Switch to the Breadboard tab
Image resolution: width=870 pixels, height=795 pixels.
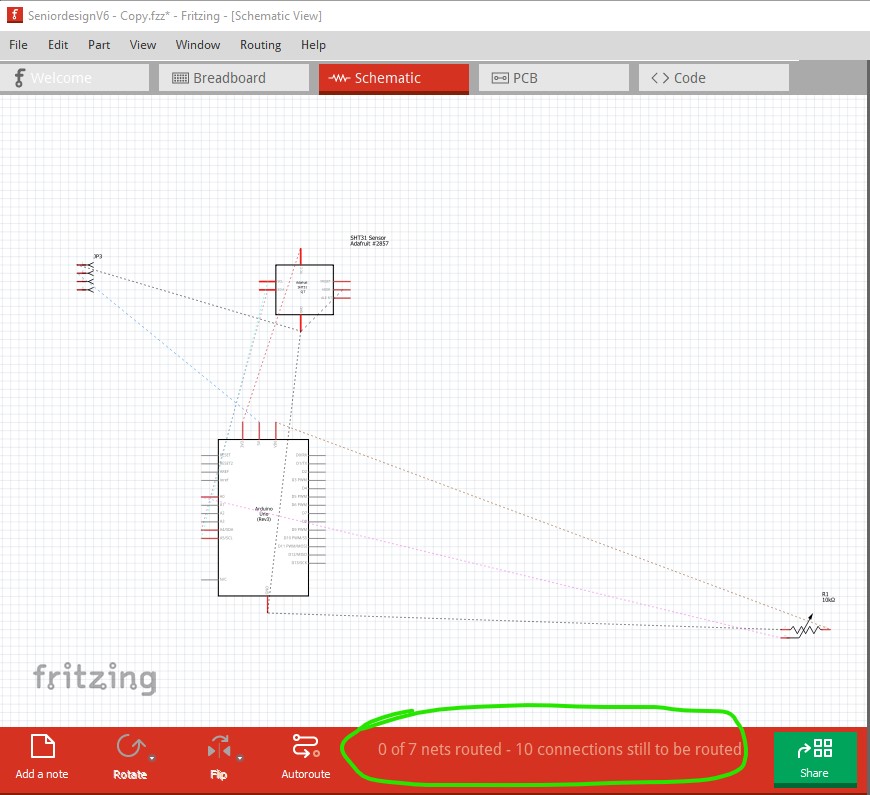pos(234,78)
